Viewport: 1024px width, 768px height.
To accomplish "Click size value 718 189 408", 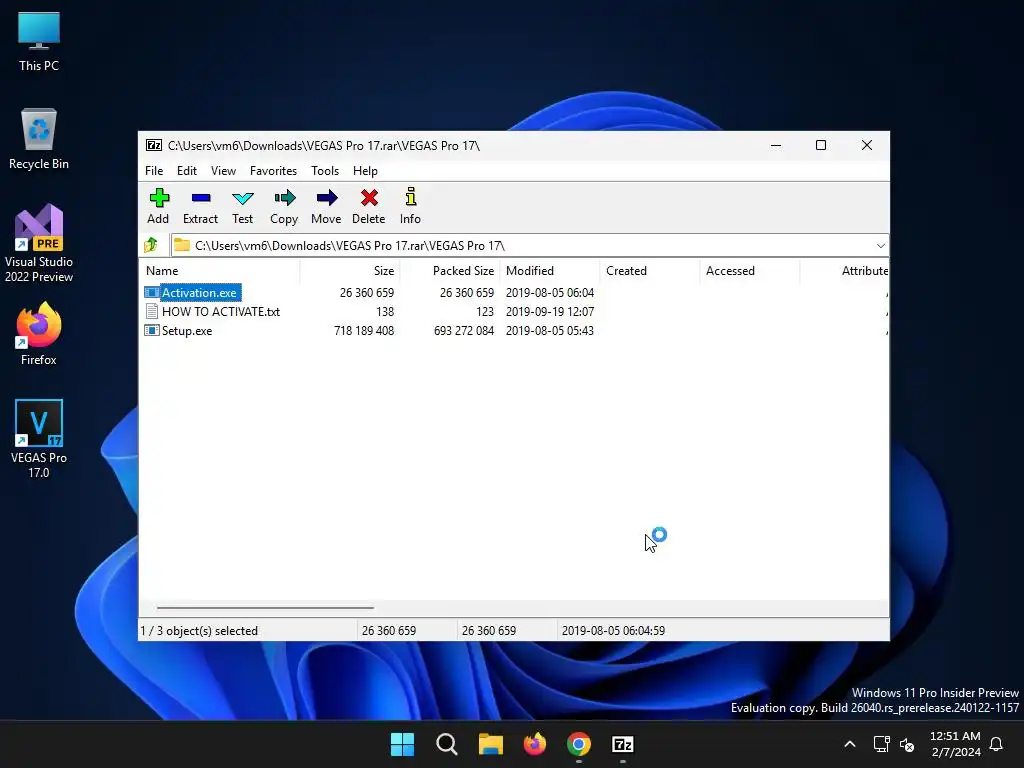I will point(364,330).
